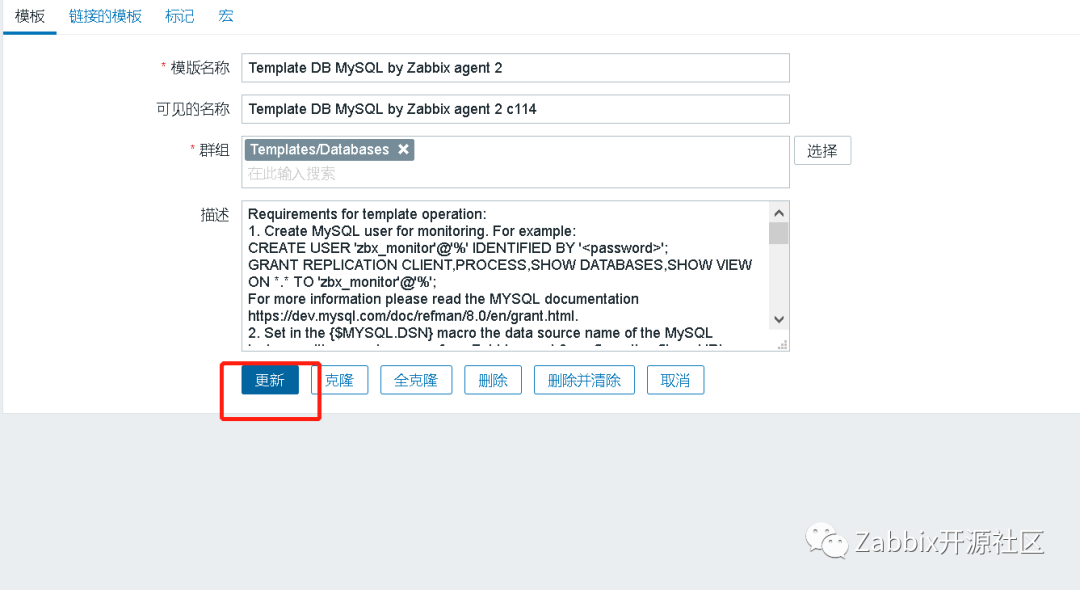Open the 宏 tab
Screen dimensions: 1080x590
coord(226,16)
